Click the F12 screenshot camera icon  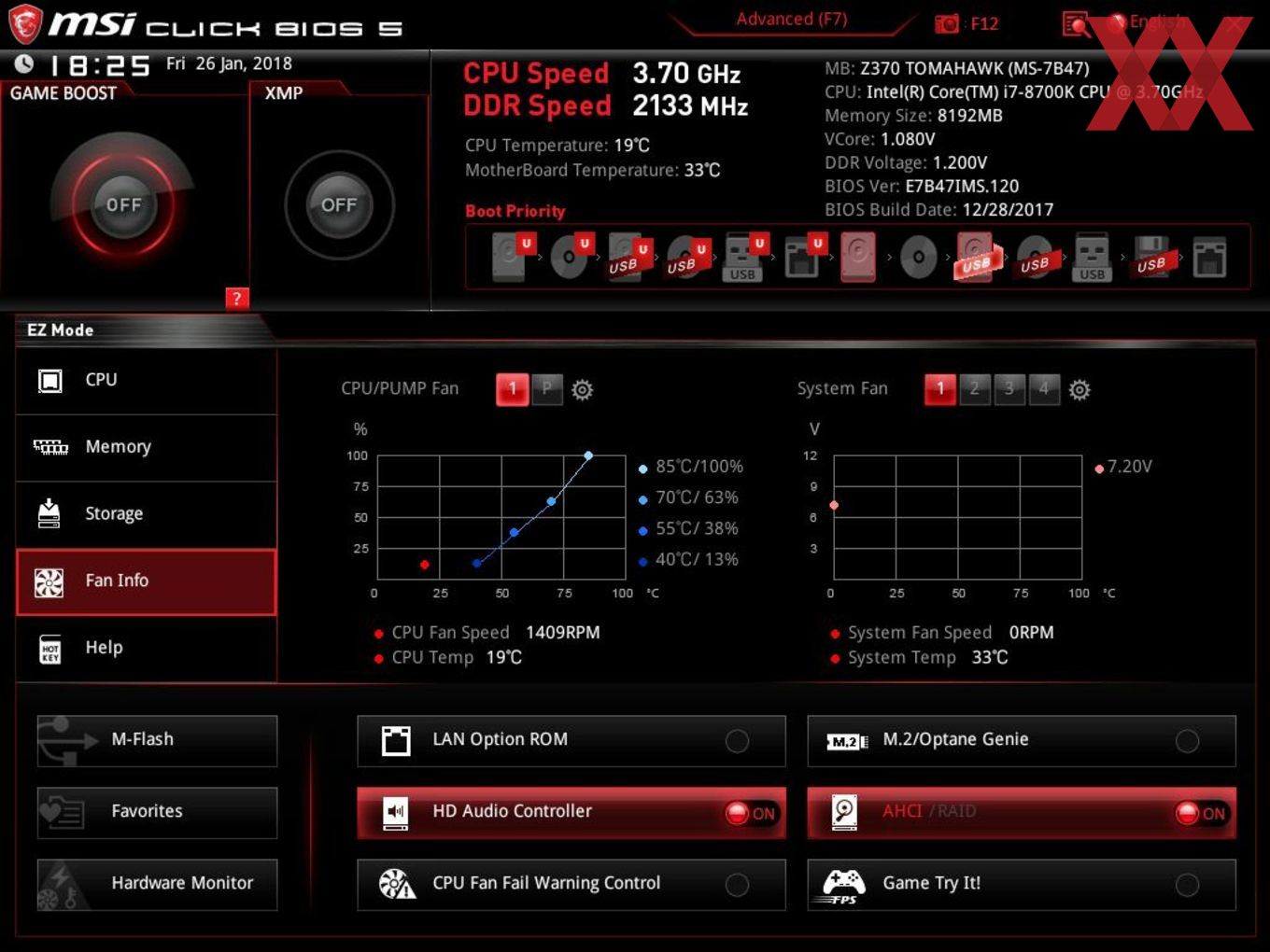(947, 23)
